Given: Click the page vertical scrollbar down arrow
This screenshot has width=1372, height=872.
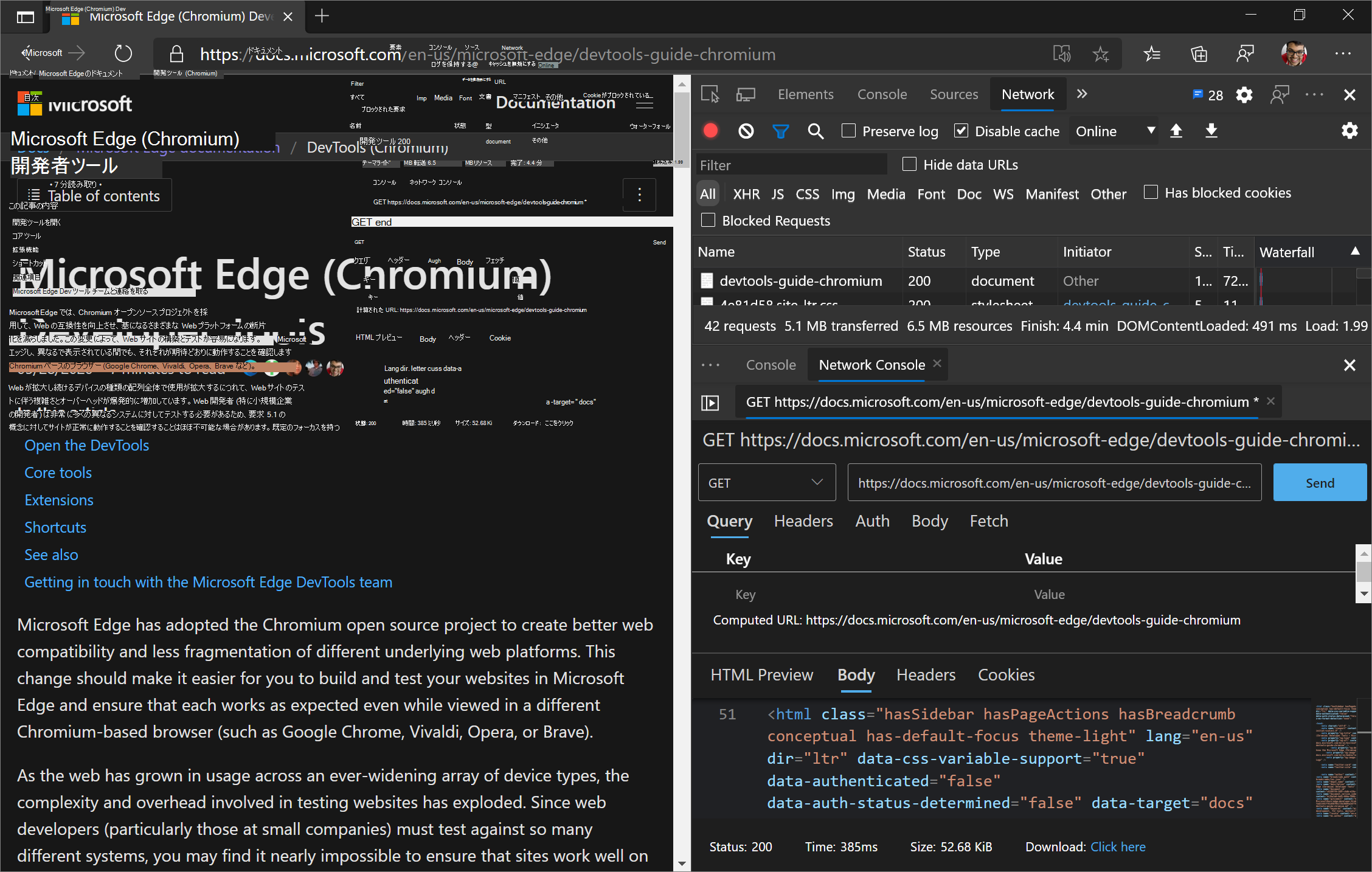Looking at the screenshot, I should click(x=682, y=863).
